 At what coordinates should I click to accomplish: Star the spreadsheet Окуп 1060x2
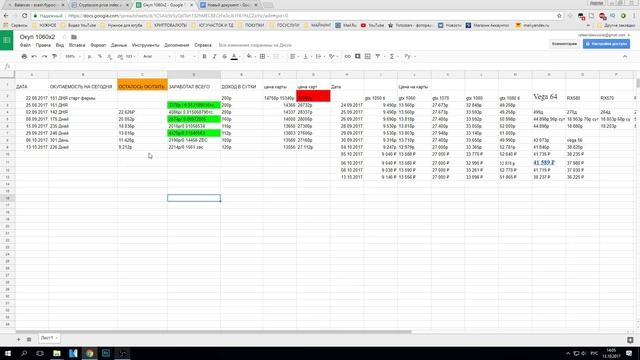pos(64,37)
